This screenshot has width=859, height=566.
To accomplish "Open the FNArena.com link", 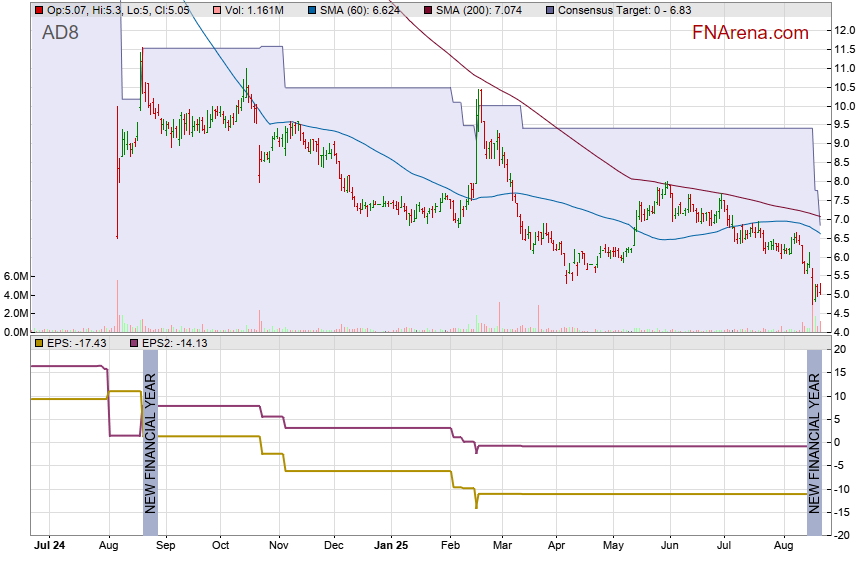I will click(x=750, y=33).
